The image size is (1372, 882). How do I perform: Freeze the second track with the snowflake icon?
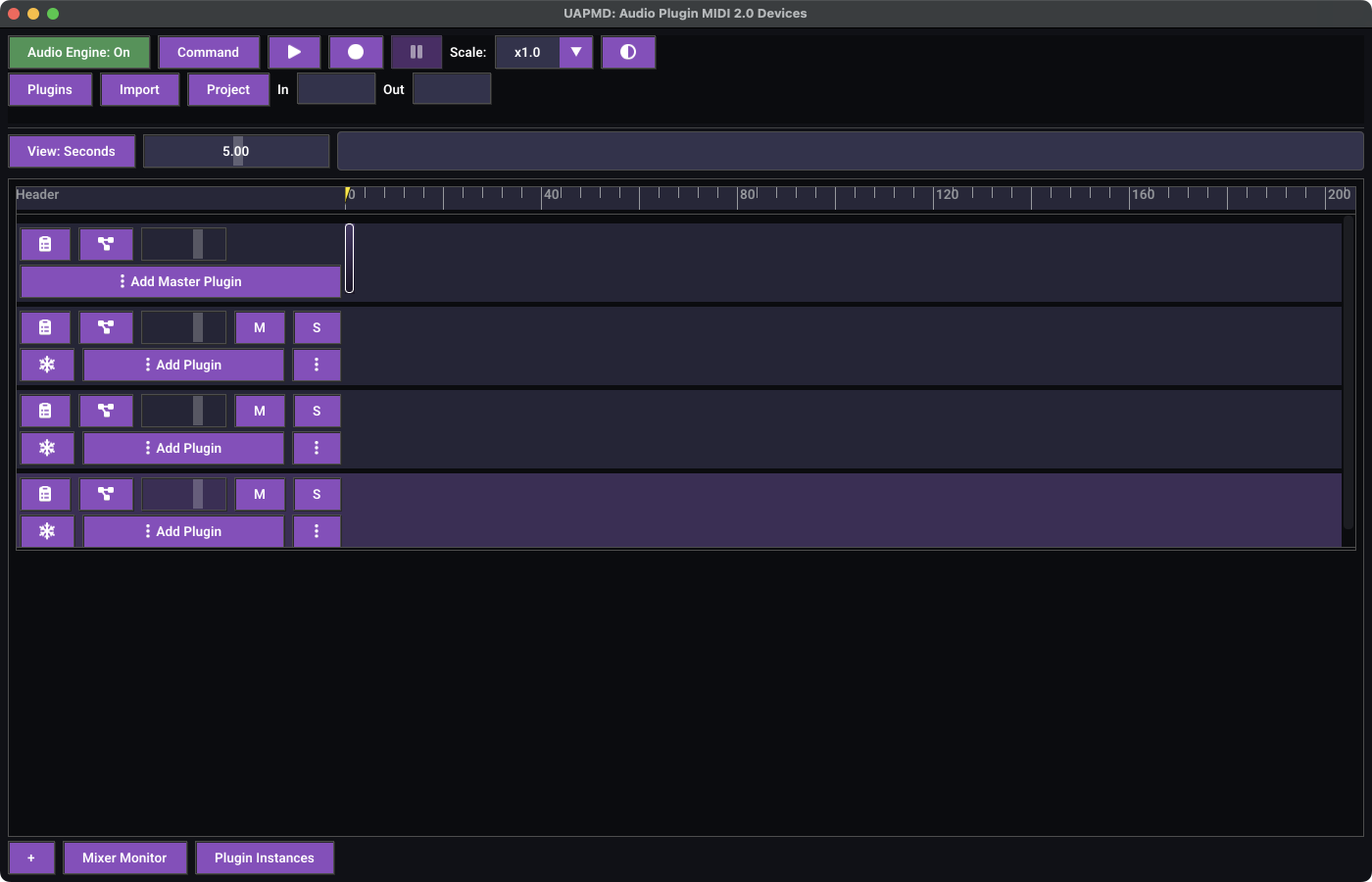point(47,448)
